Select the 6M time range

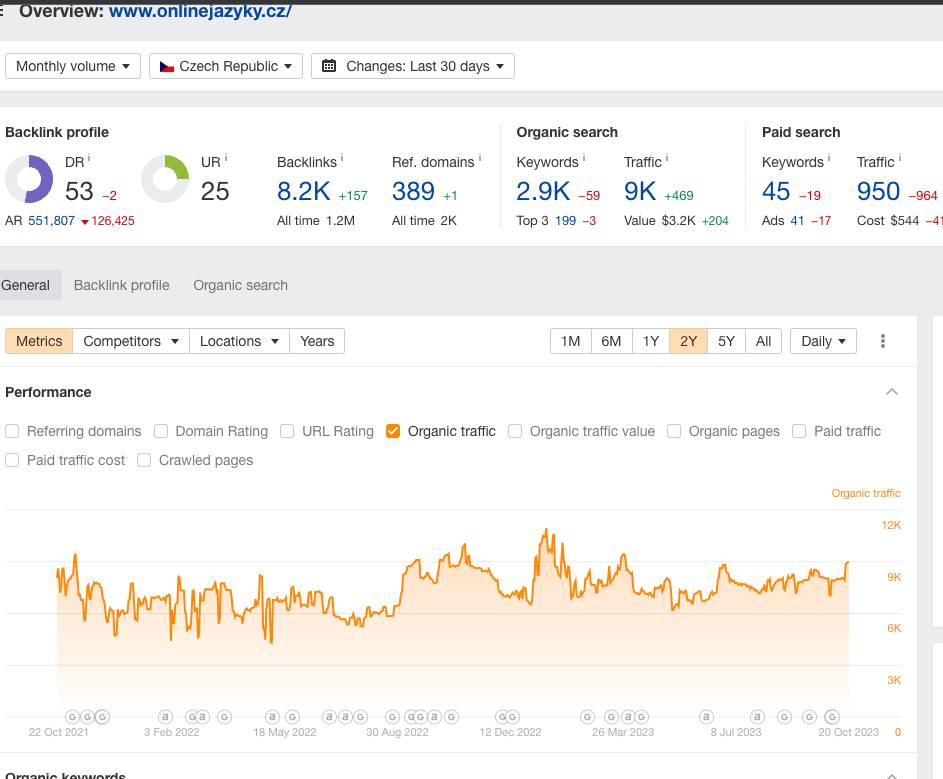(x=611, y=341)
